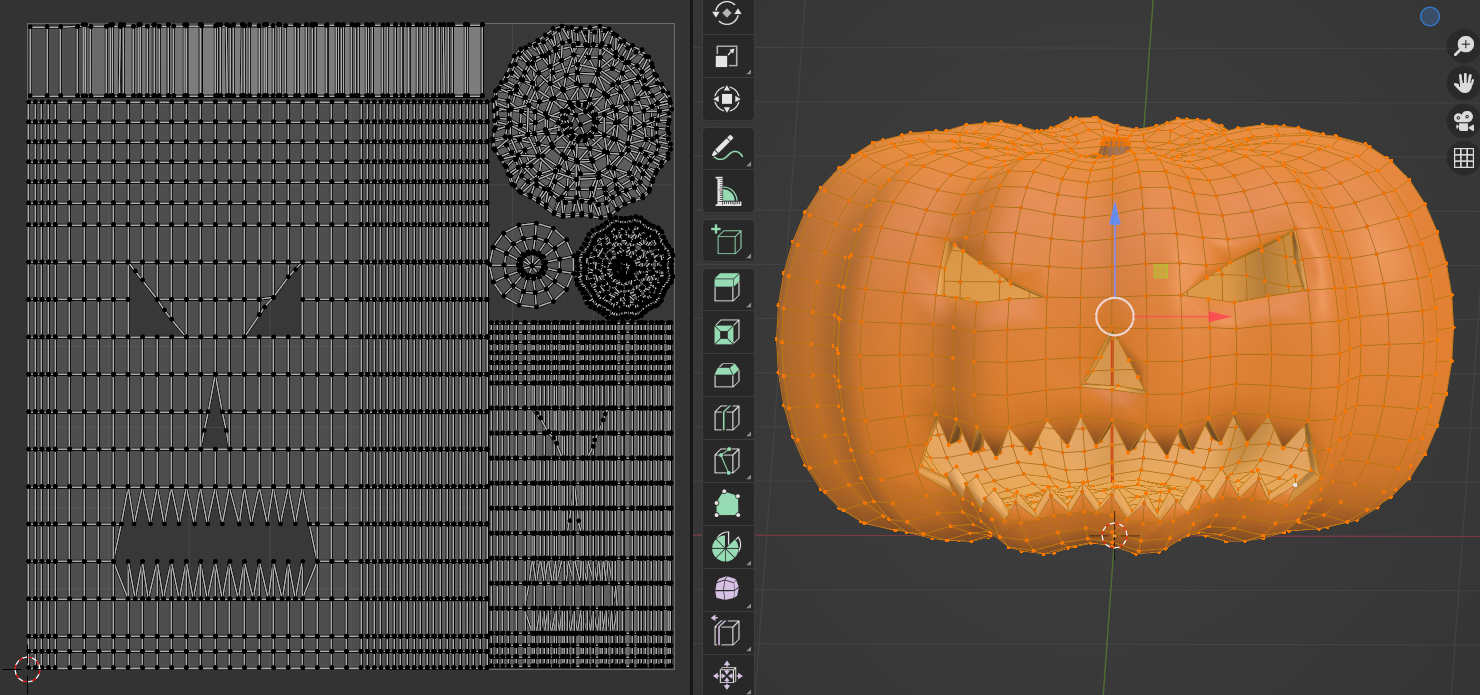The height and width of the screenshot is (695, 1480).
Task: Click the pumpkin stem hole on top
Action: click(x=1117, y=148)
